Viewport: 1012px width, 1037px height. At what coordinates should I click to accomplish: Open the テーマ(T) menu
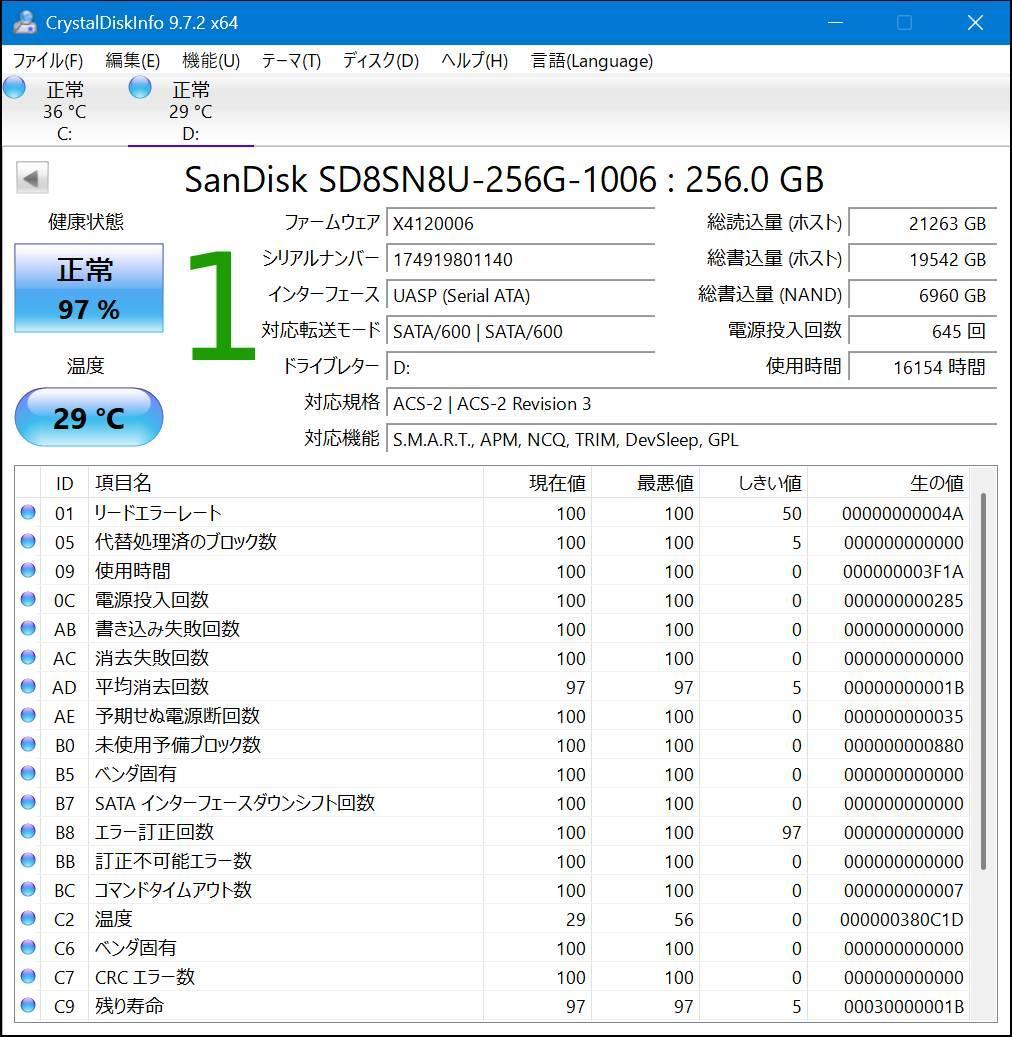(289, 60)
